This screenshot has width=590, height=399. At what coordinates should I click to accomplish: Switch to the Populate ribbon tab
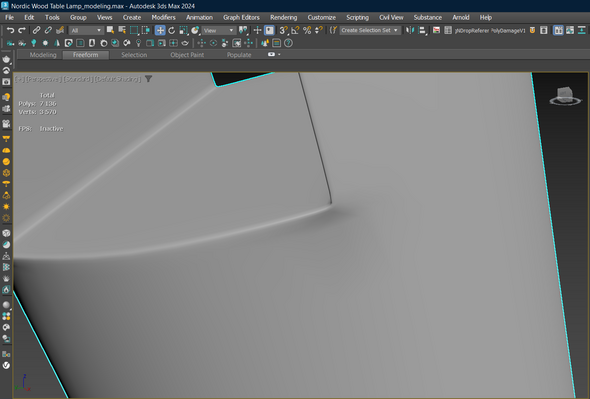(x=239, y=55)
